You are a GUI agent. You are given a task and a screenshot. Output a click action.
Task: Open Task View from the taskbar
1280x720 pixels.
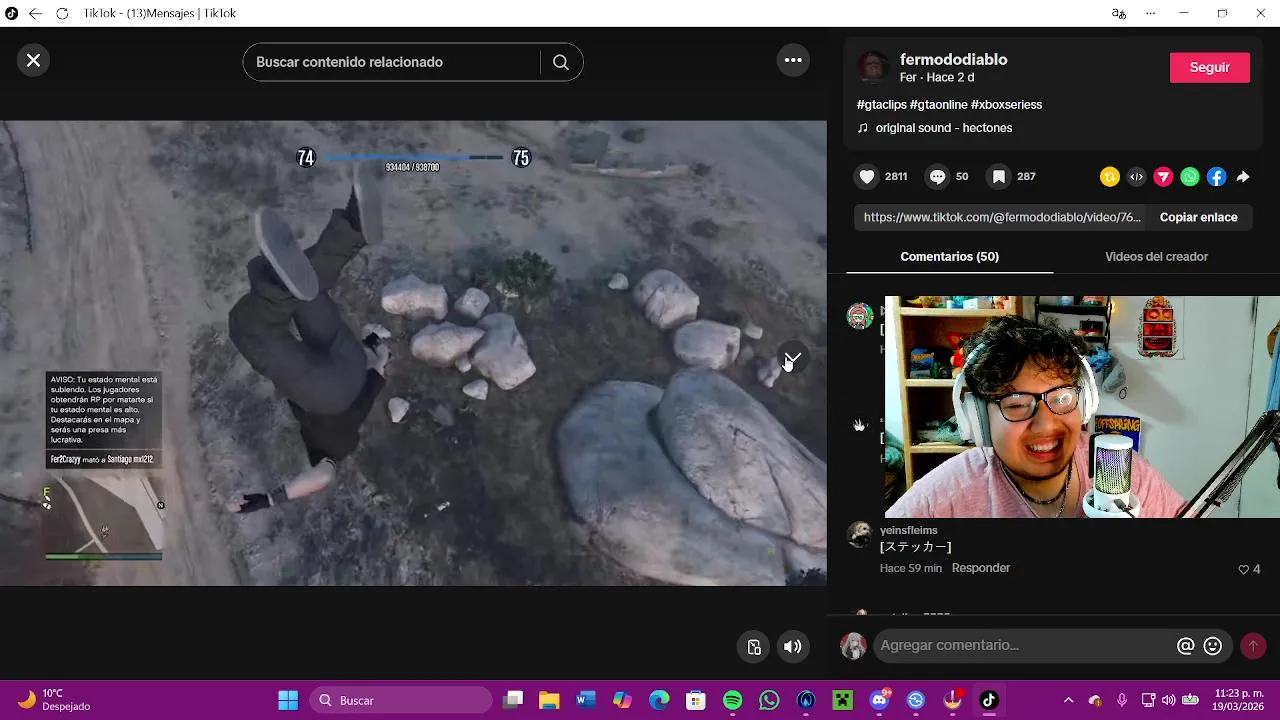pyautogui.click(x=513, y=700)
